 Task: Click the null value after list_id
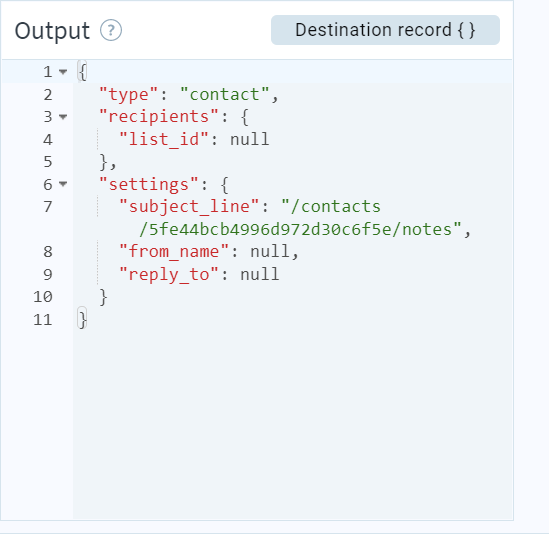click(x=250, y=139)
